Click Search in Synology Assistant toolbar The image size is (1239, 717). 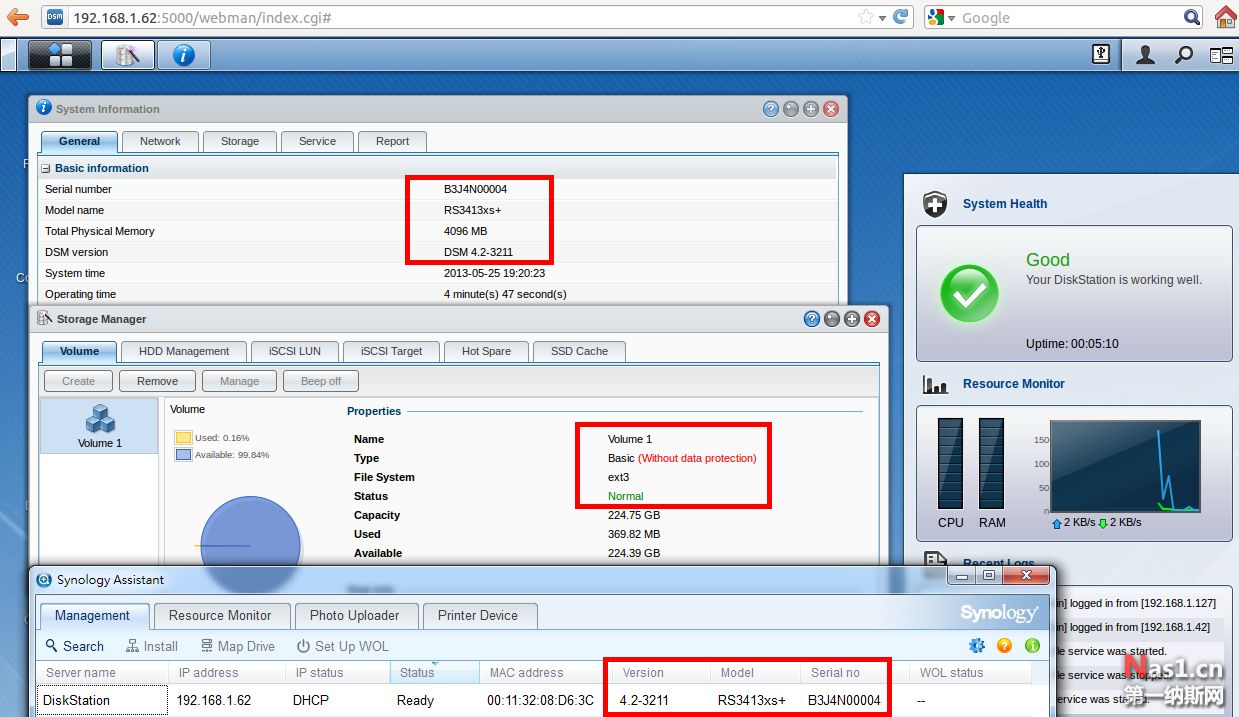75,646
